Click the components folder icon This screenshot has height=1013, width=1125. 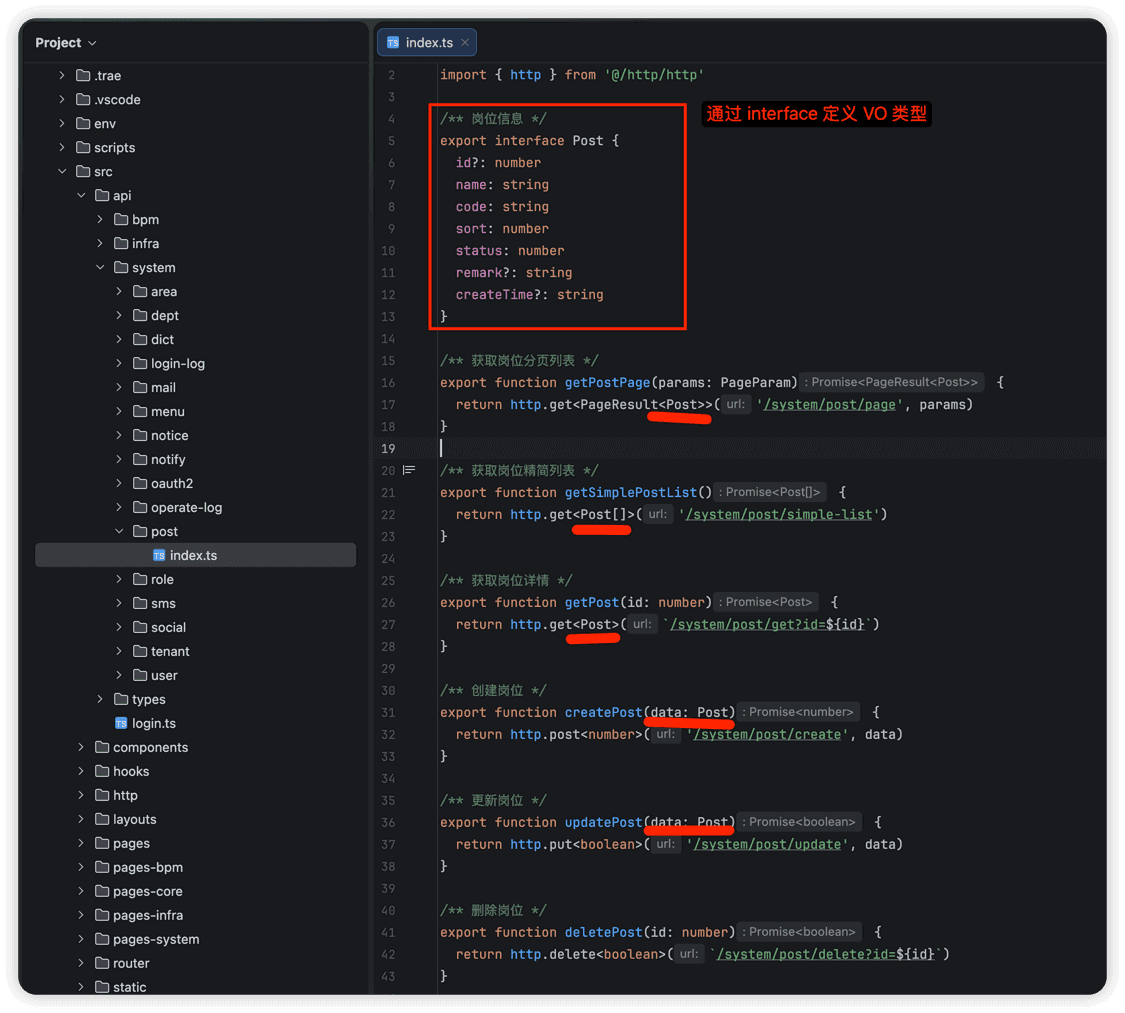(x=103, y=747)
